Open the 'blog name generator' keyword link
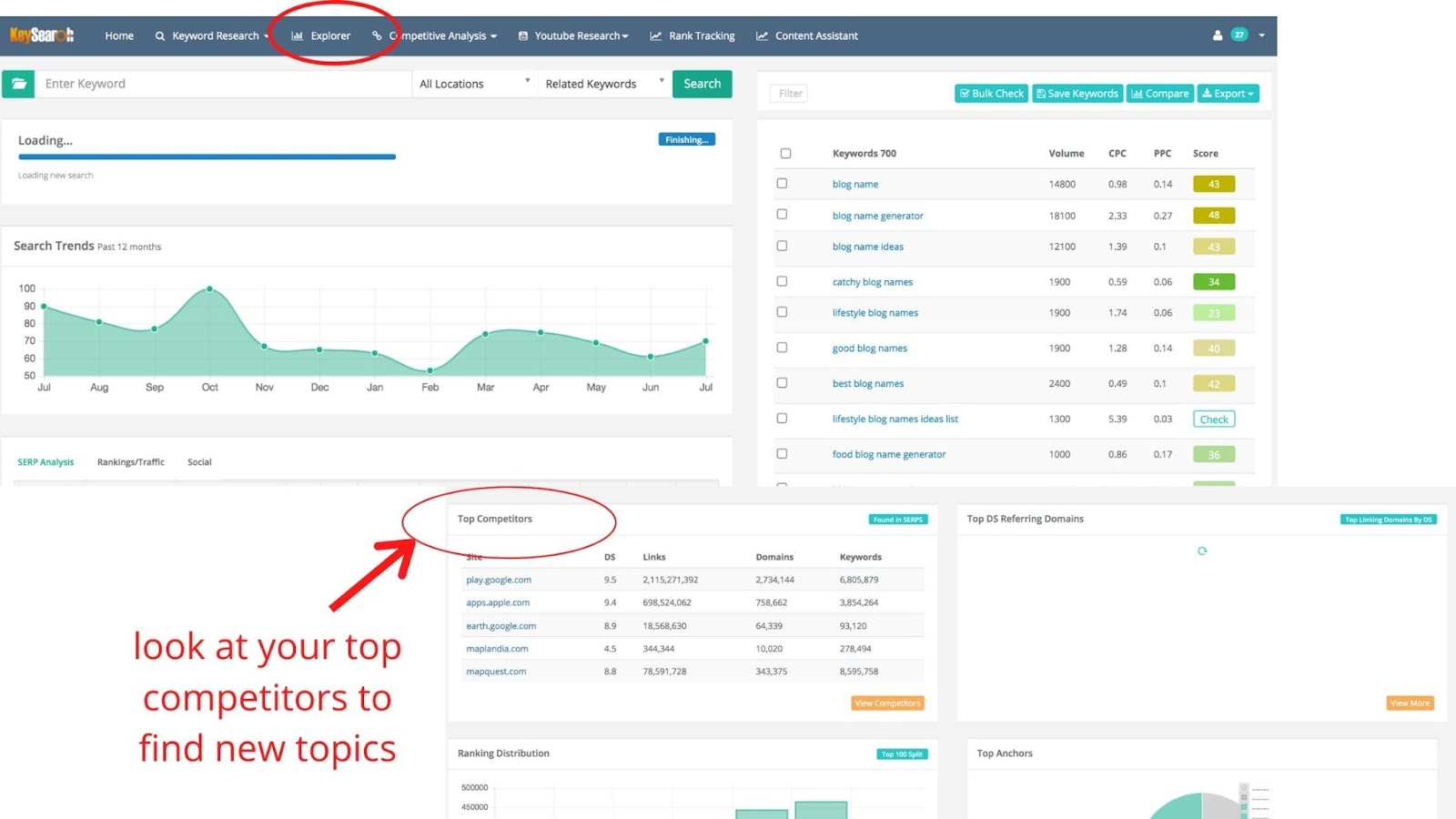 click(878, 217)
